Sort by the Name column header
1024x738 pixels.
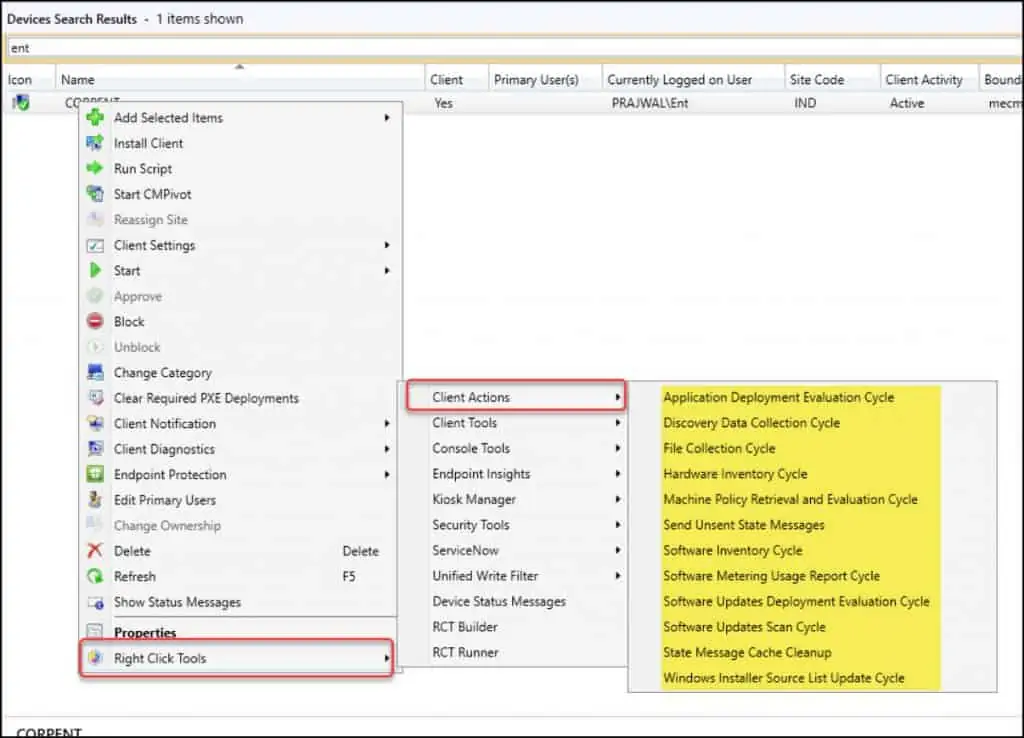(x=240, y=79)
